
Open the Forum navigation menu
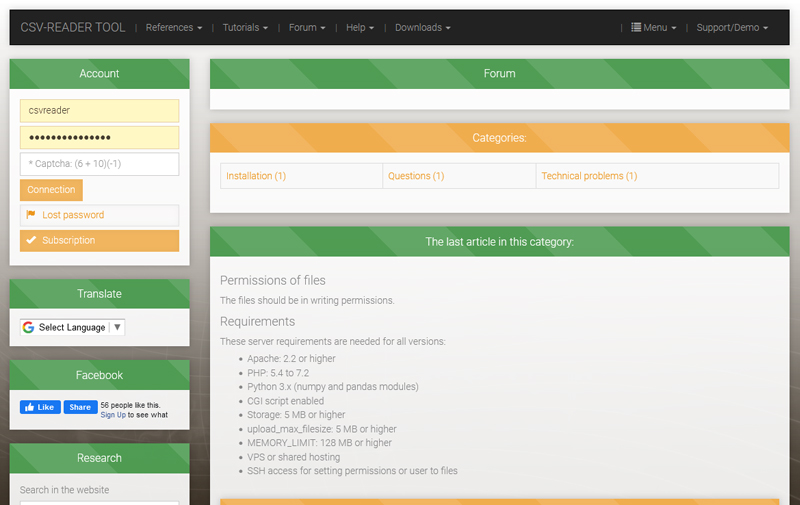[306, 28]
